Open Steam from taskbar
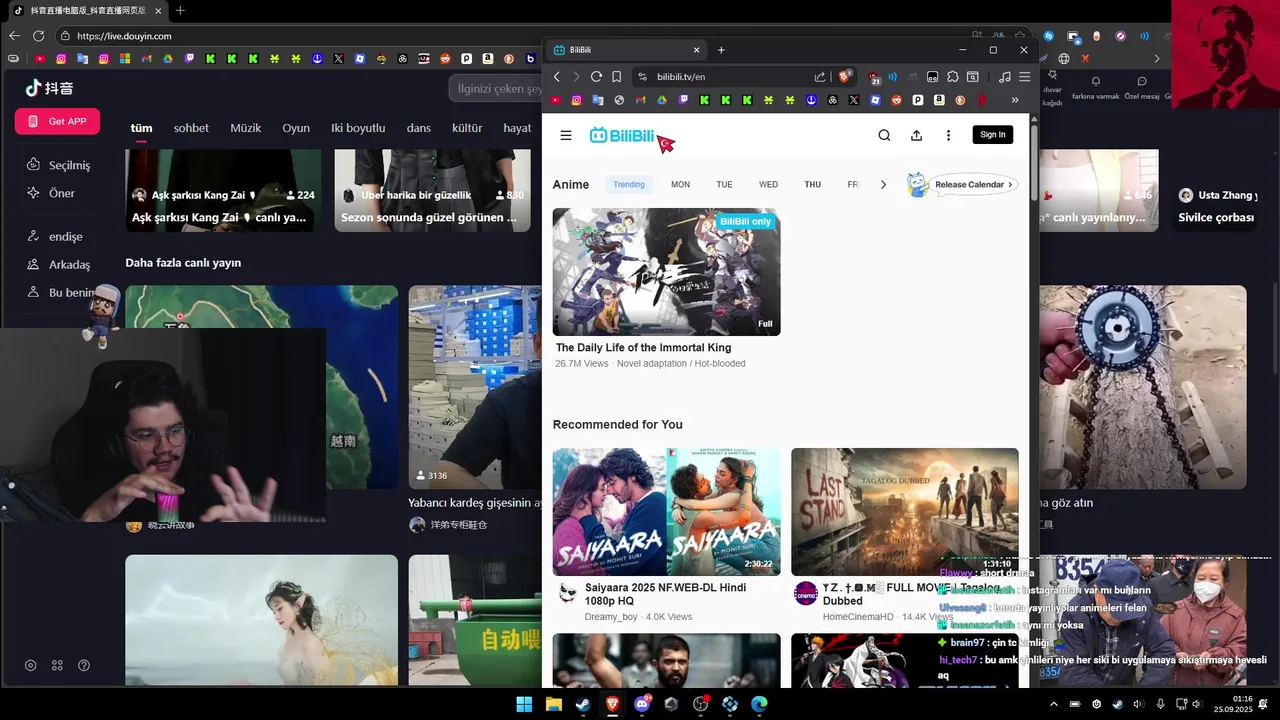This screenshot has width=1280, height=720. pyautogui.click(x=582, y=704)
